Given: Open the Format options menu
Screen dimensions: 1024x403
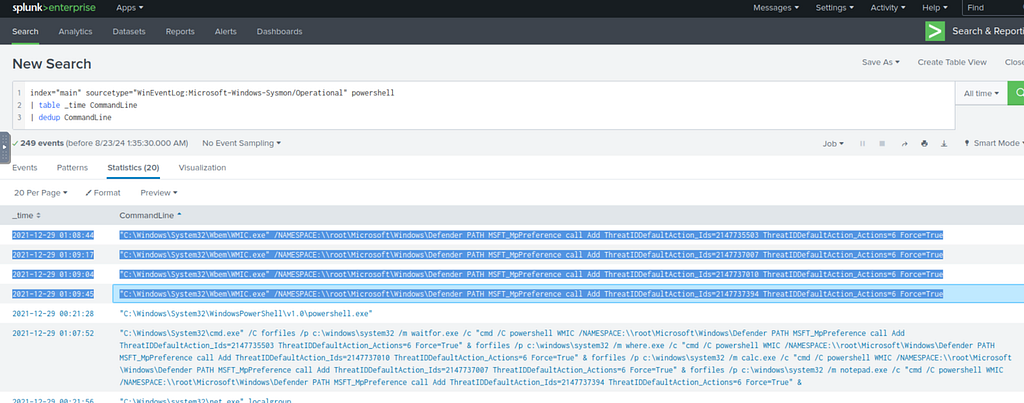Looking at the screenshot, I should point(102,193).
